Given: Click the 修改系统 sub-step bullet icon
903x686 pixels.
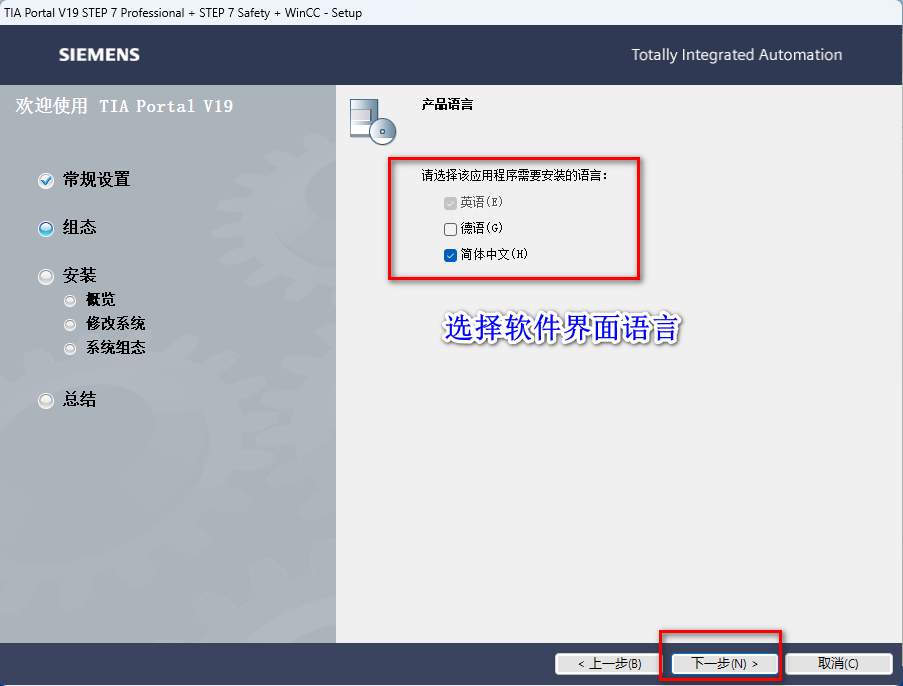Looking at the screenshot, I should pos(70,325).
